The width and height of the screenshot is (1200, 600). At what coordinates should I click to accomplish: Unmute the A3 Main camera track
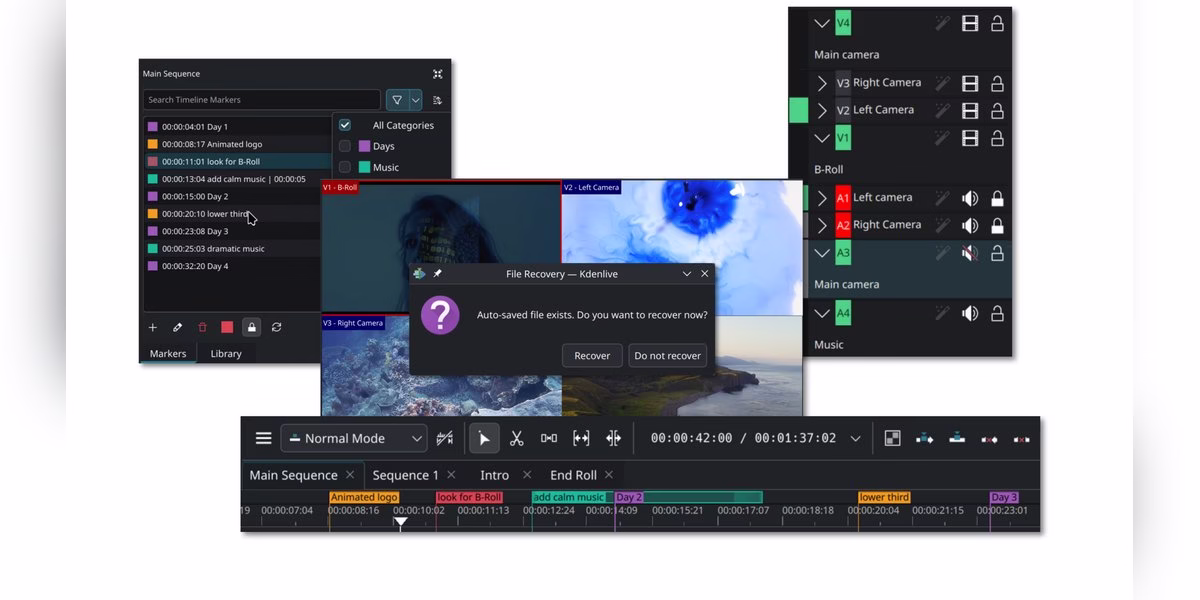(x=970, y=253)
